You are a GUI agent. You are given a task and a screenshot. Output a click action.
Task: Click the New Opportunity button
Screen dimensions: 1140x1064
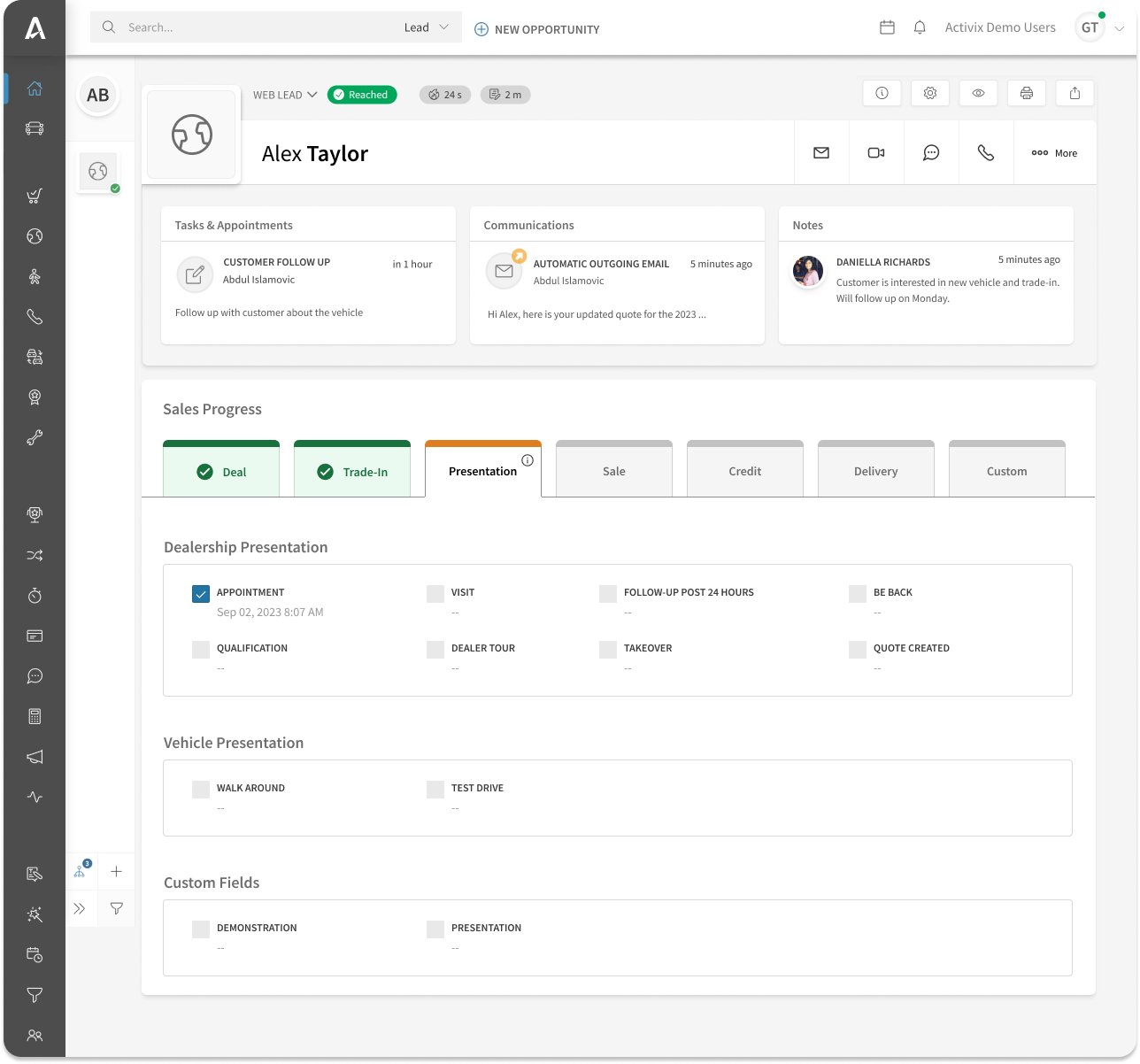[x=537, y=29]
